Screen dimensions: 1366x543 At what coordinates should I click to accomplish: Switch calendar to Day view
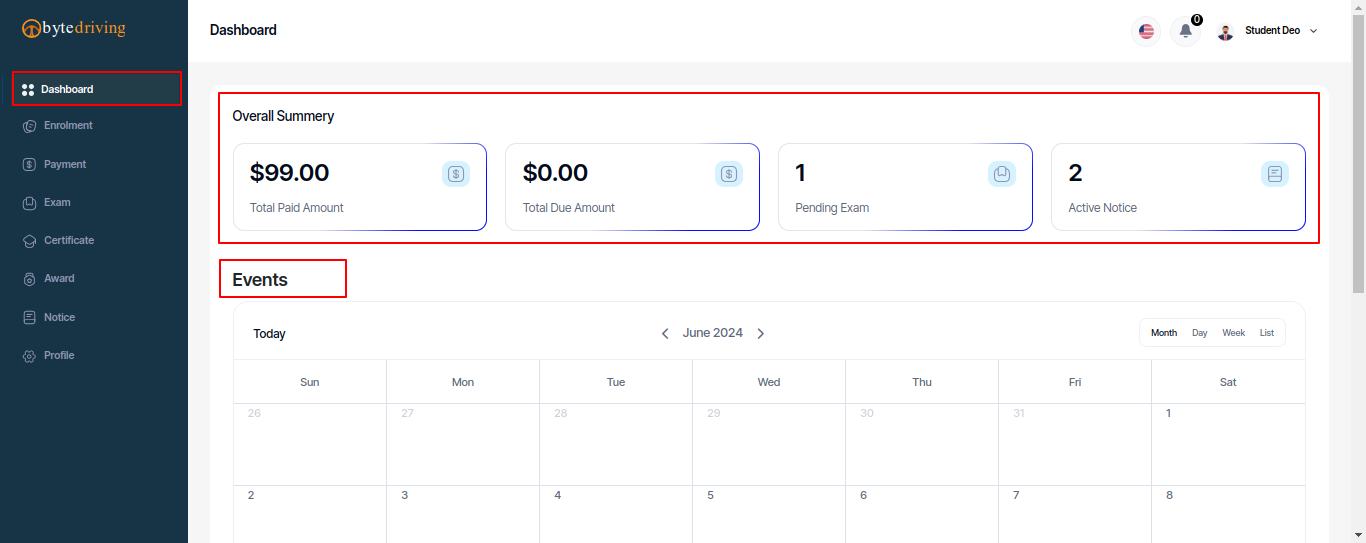pyautogui.click(x=1200, y=333)
